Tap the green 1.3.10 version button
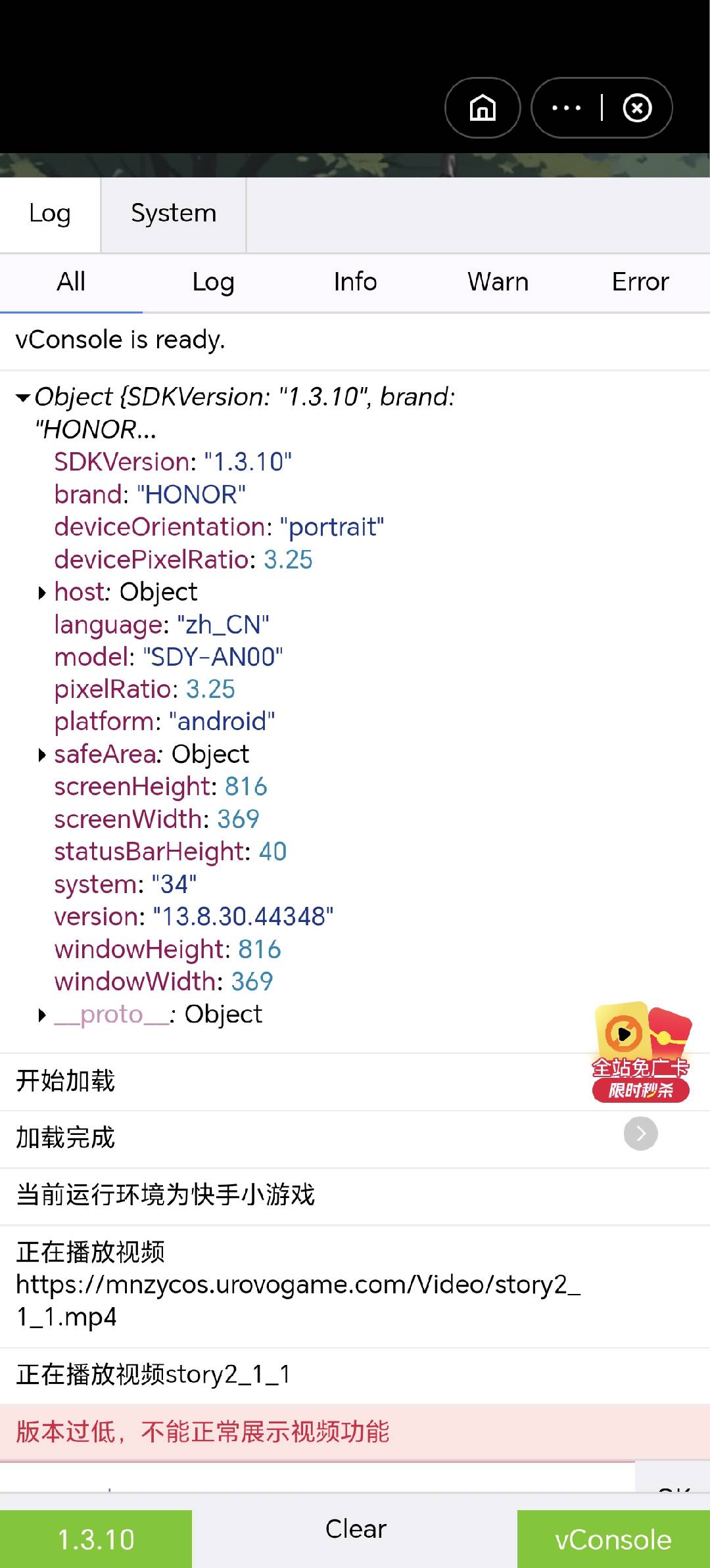710x1568 pixels. coord(96,1539)
